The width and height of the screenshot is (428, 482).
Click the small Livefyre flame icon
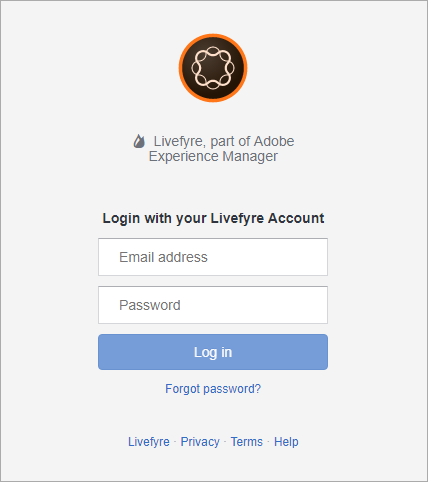[x=139, y=141]
